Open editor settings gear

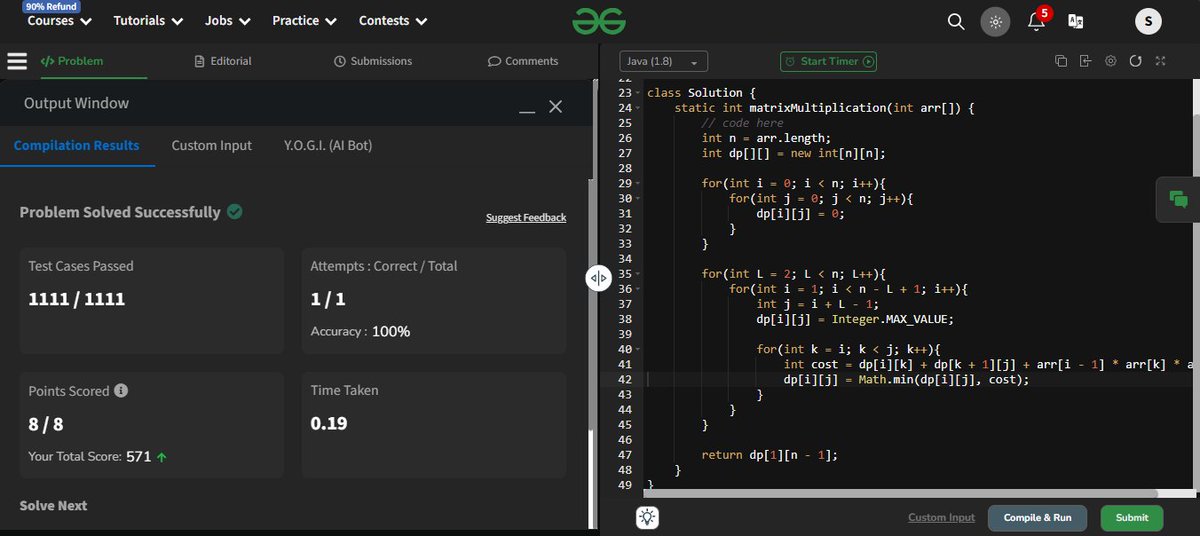pos(1111,61)
